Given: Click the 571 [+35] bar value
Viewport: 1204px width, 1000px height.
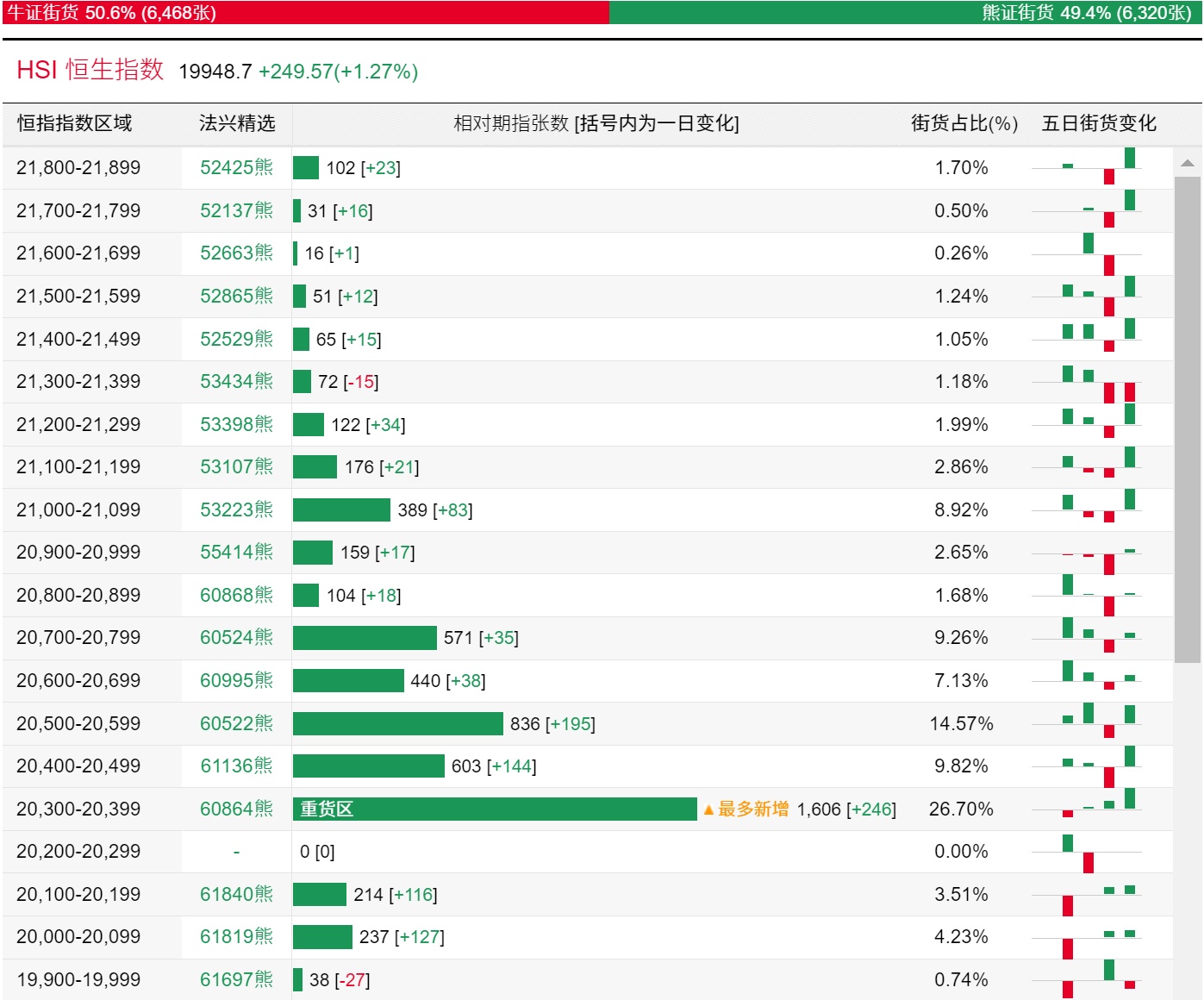Looking at the screenshot, I should click(481, 637).
